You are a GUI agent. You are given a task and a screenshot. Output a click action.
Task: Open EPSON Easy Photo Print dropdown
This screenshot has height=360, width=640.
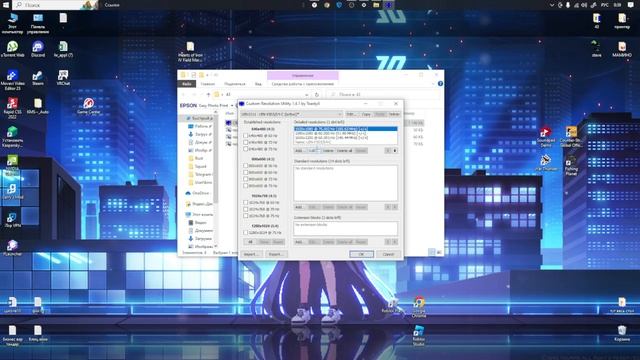(232, 106)
